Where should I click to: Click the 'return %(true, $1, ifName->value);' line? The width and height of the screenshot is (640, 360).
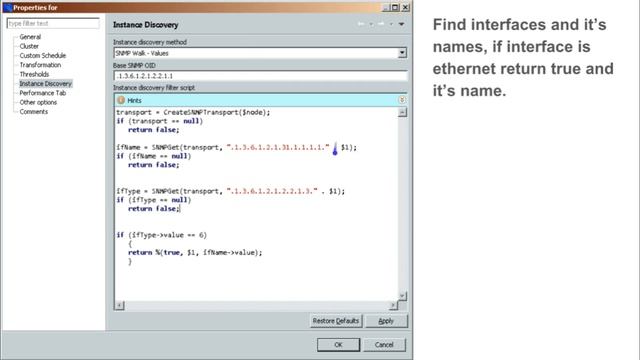coord(195,253)
